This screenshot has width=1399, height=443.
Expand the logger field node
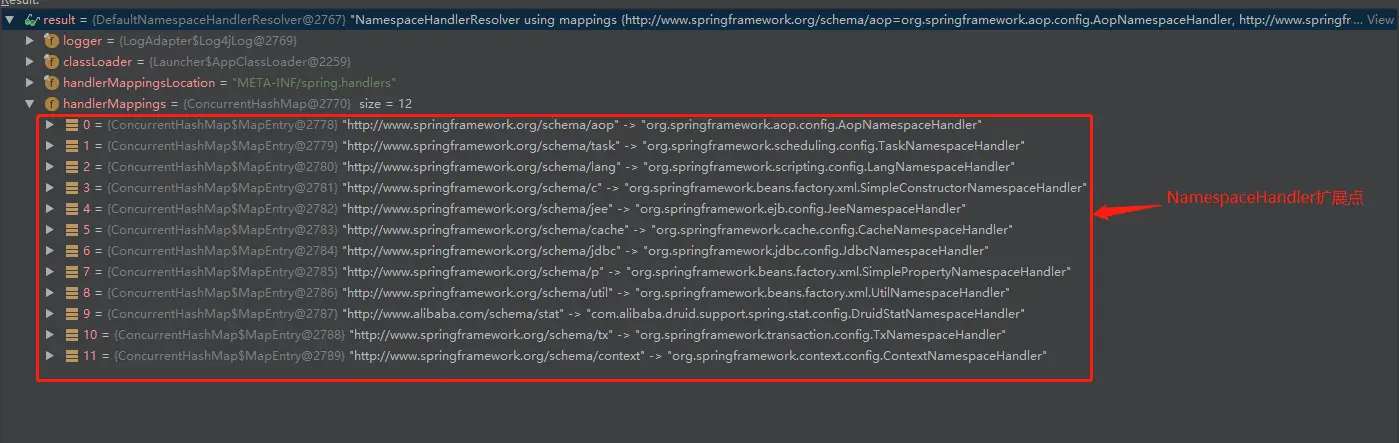pyautogui.click(x=30, y=41)
